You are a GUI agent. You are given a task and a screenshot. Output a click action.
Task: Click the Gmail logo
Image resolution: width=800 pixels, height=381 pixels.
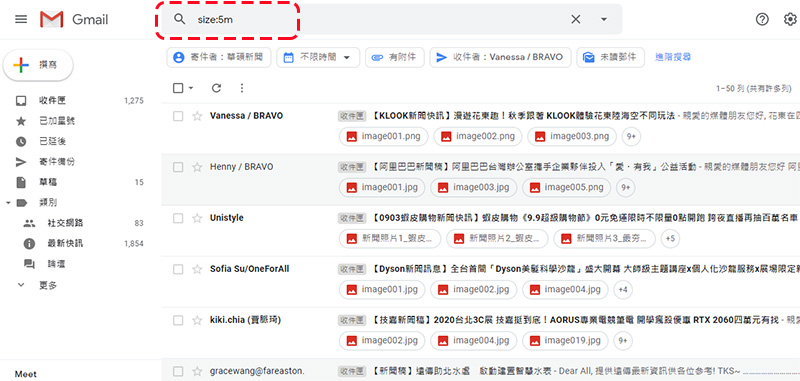click(x=74, y=19)
